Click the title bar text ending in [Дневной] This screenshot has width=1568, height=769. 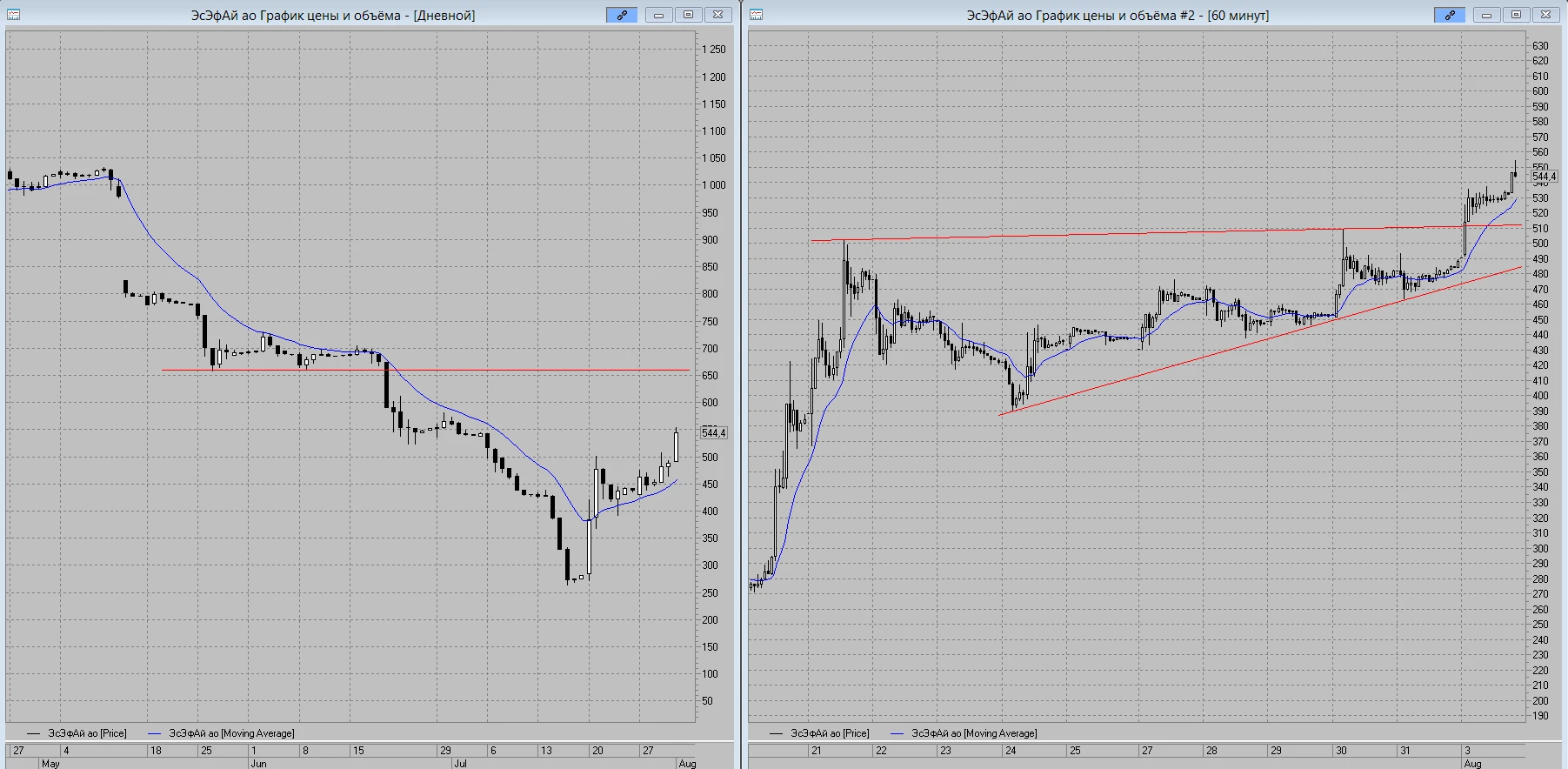pos(333,16)
